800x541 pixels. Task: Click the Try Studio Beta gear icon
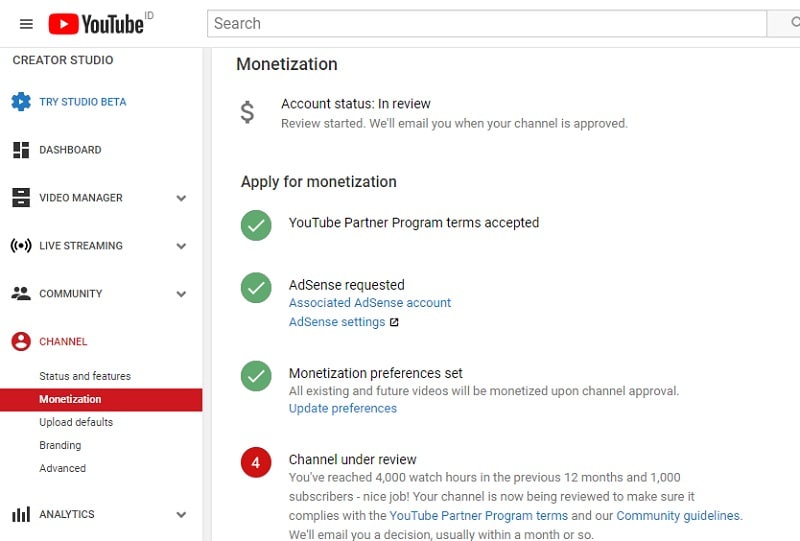coord(21,102)
